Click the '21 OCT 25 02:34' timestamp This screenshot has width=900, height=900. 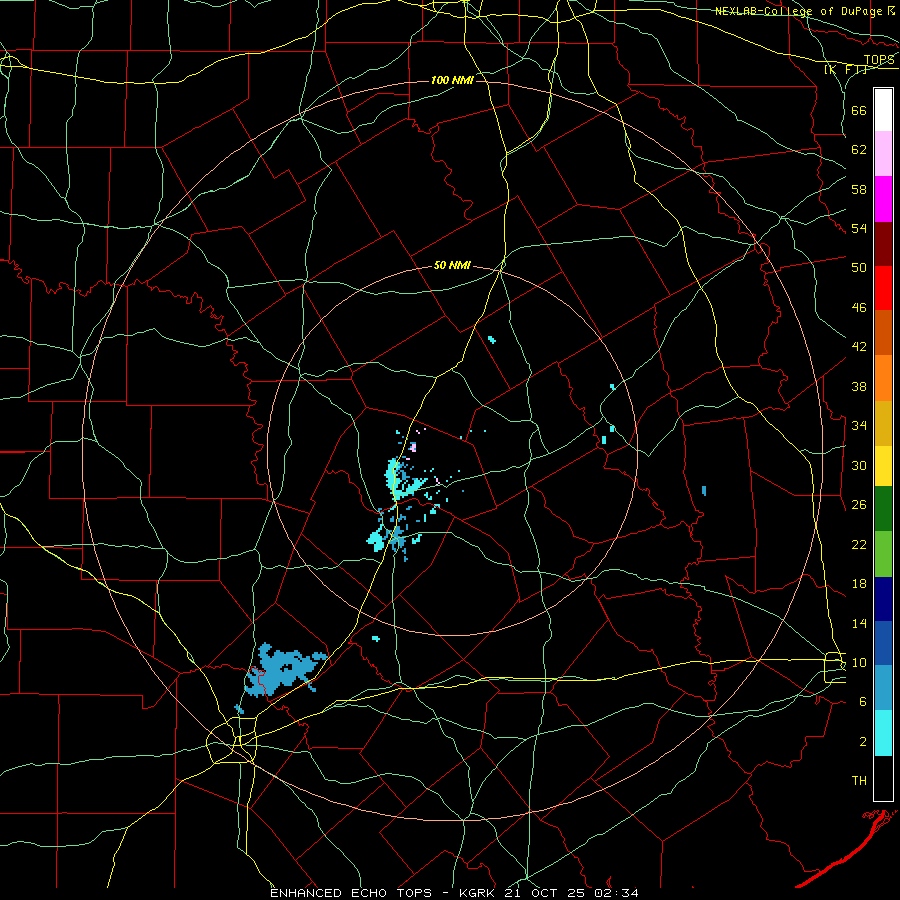click(571, 893)
